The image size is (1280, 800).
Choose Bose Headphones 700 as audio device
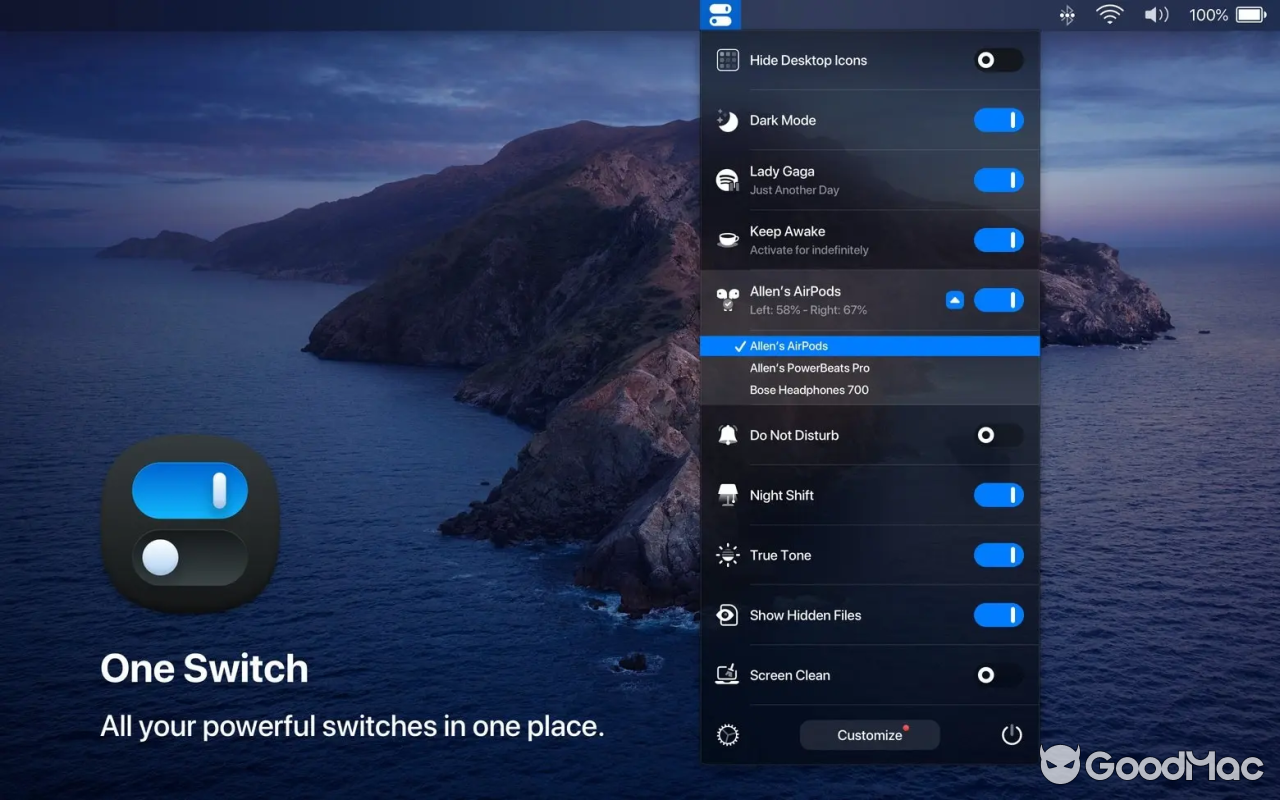click(809, 390)
